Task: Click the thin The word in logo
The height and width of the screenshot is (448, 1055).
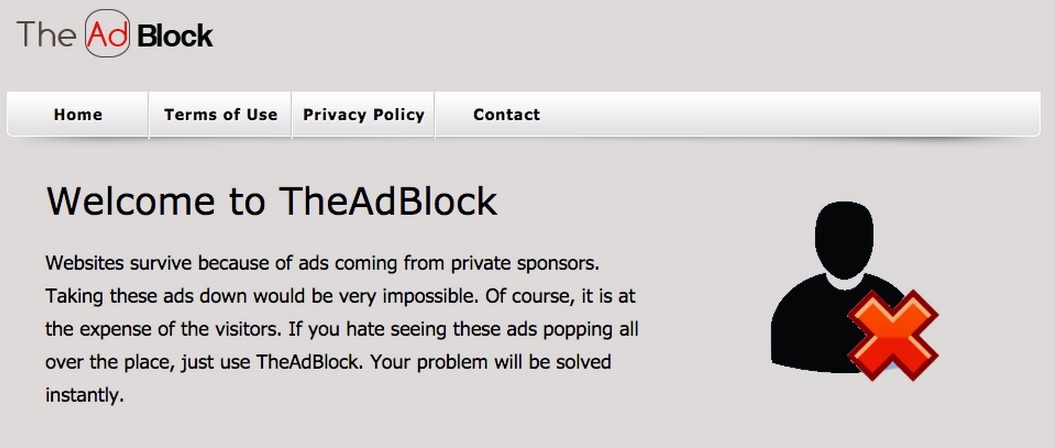Action: pos(46,34)
